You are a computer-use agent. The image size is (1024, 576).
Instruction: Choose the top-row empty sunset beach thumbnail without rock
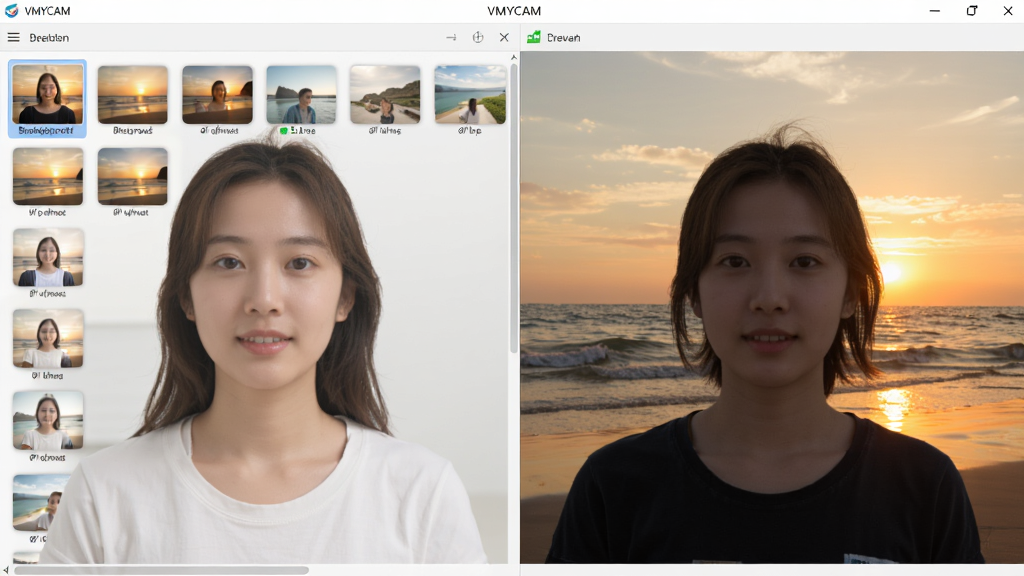point(133,94)
